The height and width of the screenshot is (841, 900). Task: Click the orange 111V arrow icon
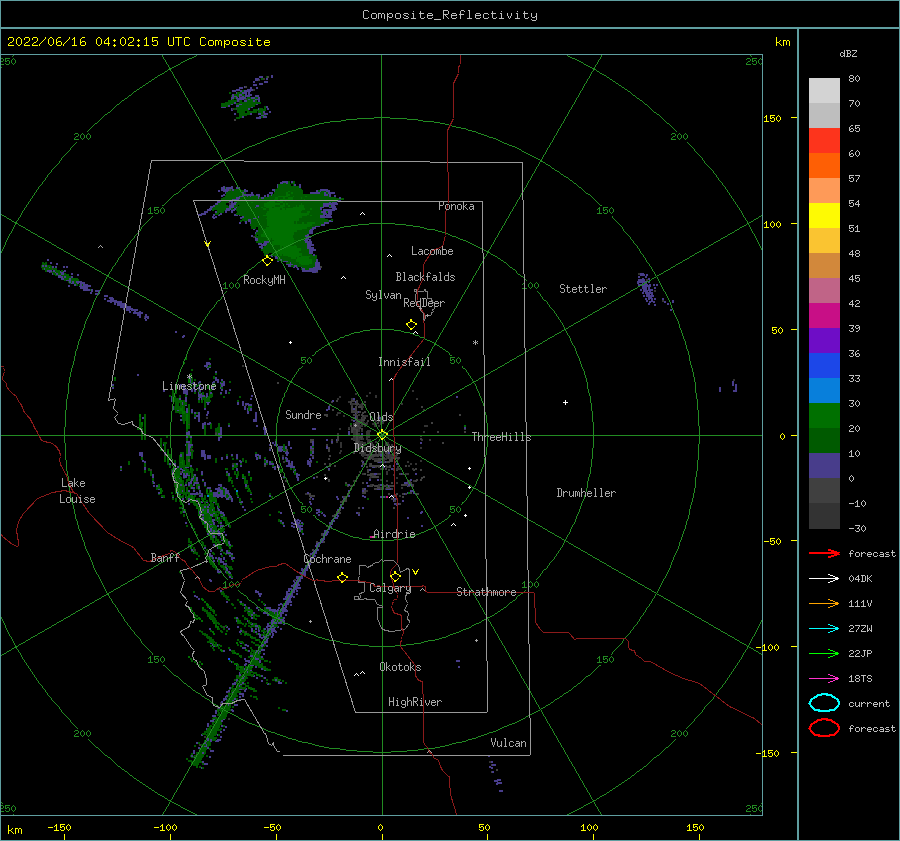coord(824,603)
